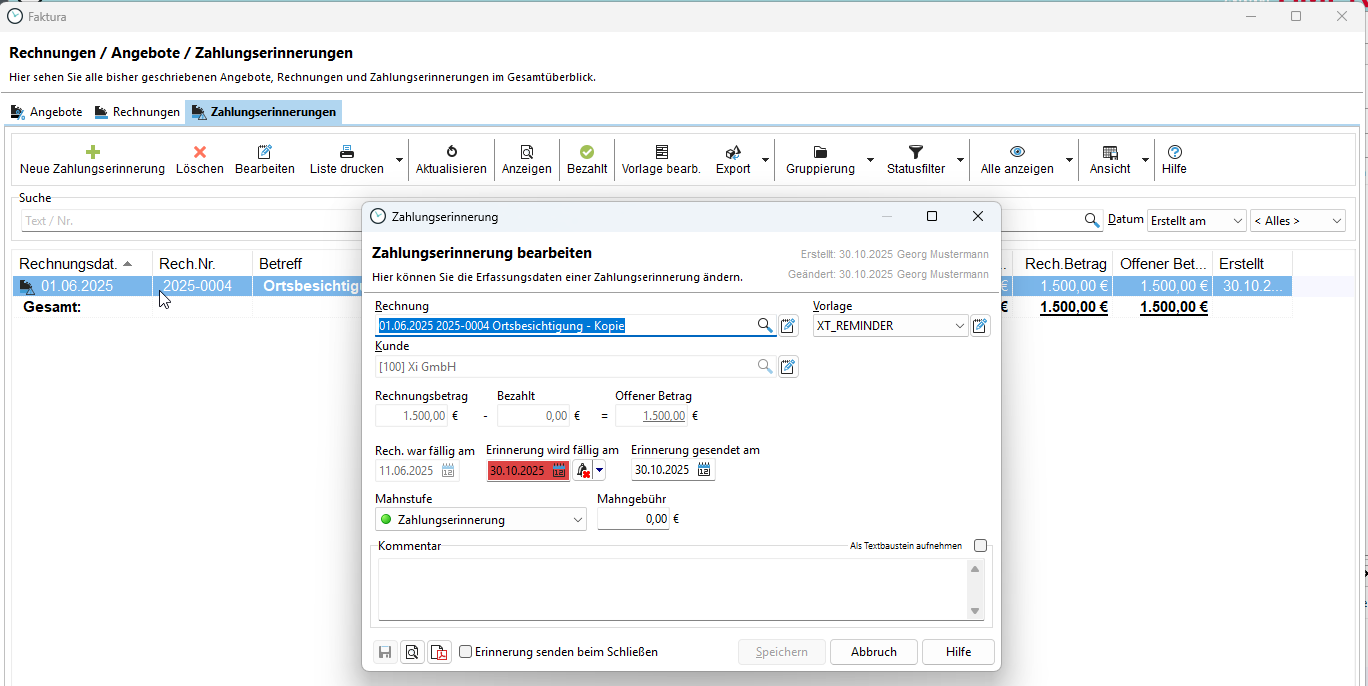Enable Erinnerung senden beim Schließen checkbox
Screen dimensions: 1368x686
pyautogui.click(x=466, y=652)
